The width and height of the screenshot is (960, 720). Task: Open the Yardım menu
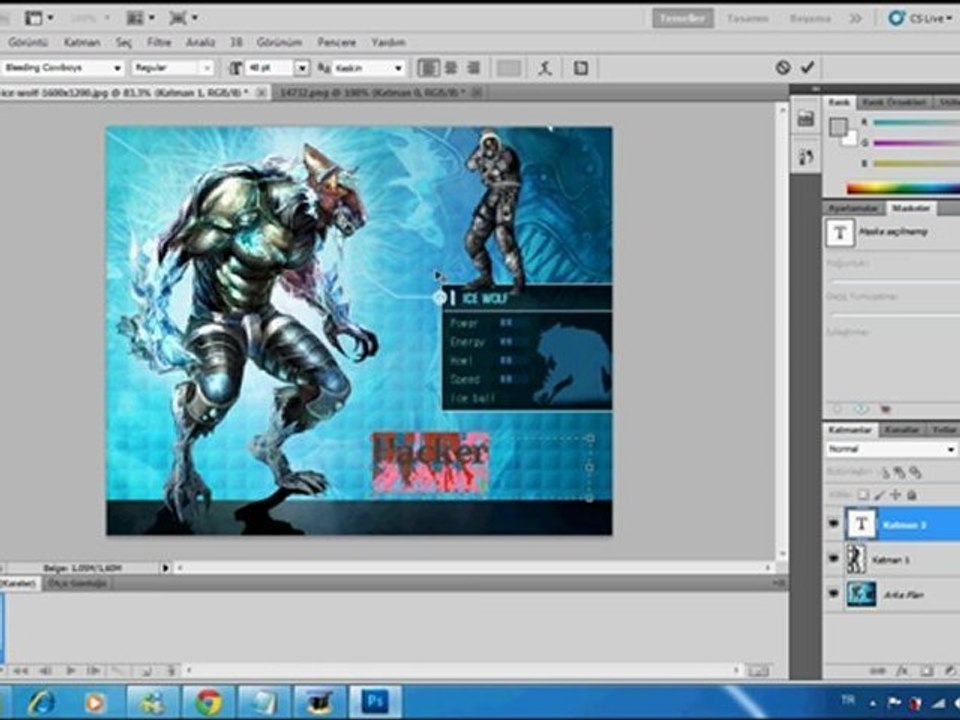tap(388, 42)
